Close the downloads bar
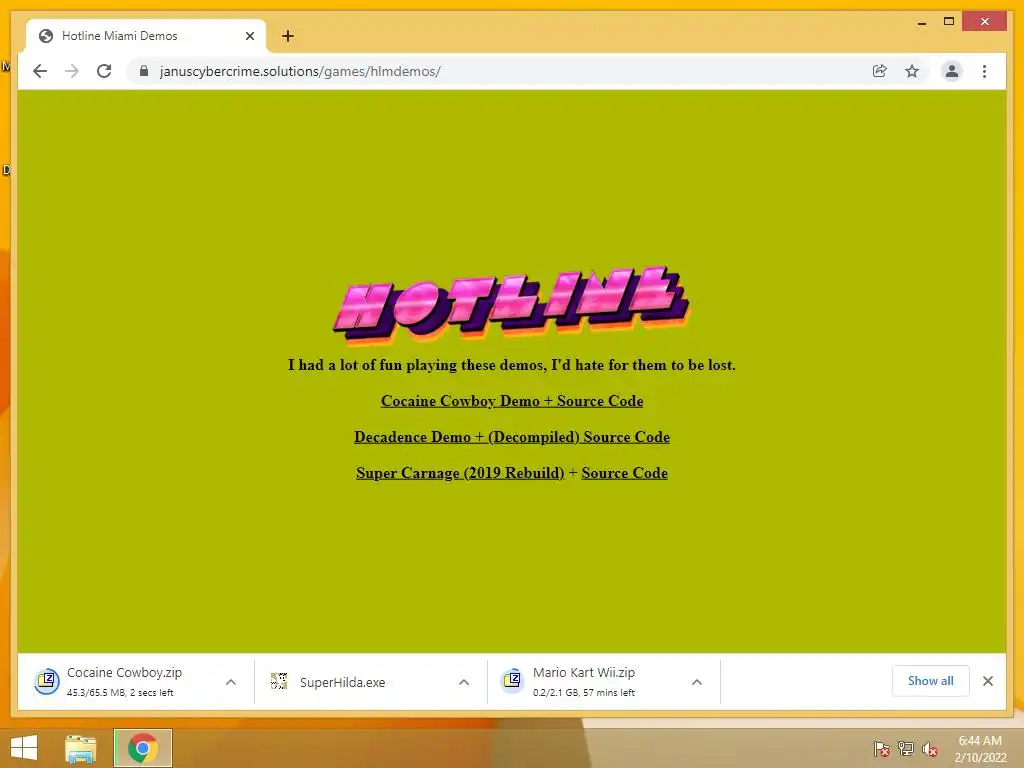 [x=988, y=681]
